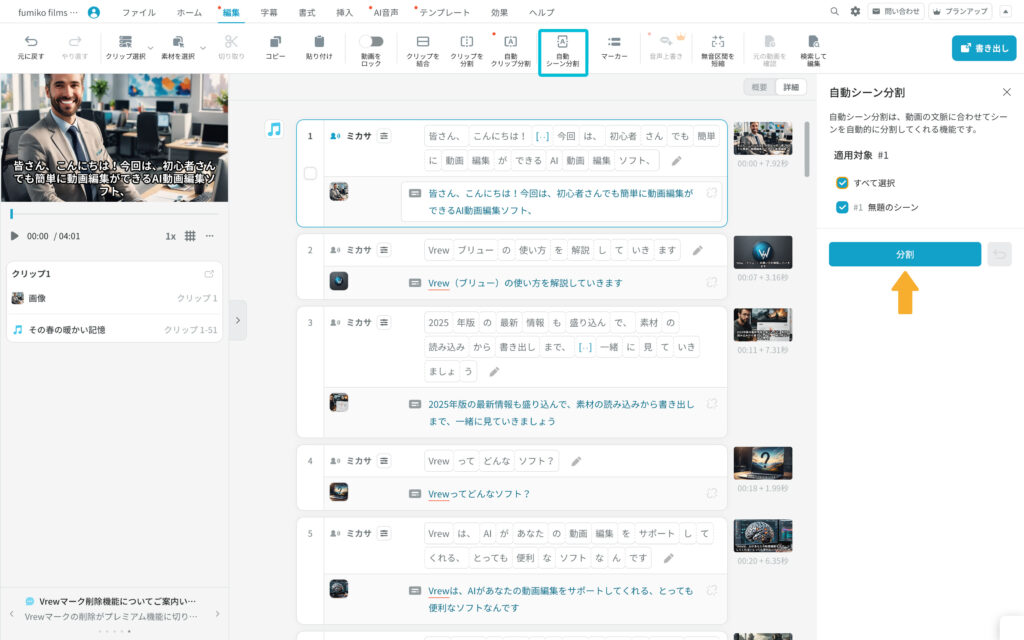Screen dimensions: 1024x640
Task: Expand the クリップ選択 dropdown arrow
Action: point(151,48)
